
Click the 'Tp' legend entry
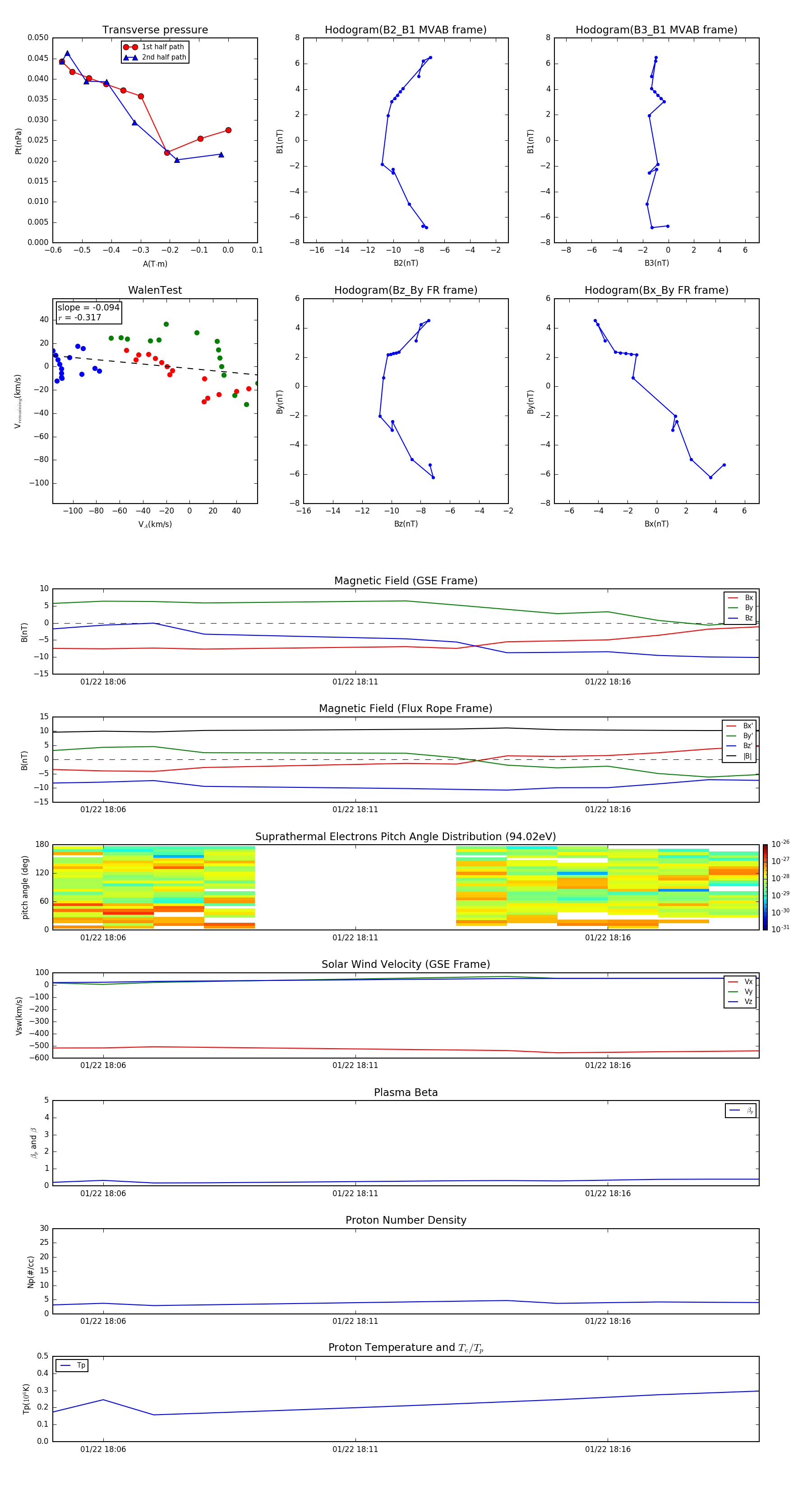(x=72, y=1365)
